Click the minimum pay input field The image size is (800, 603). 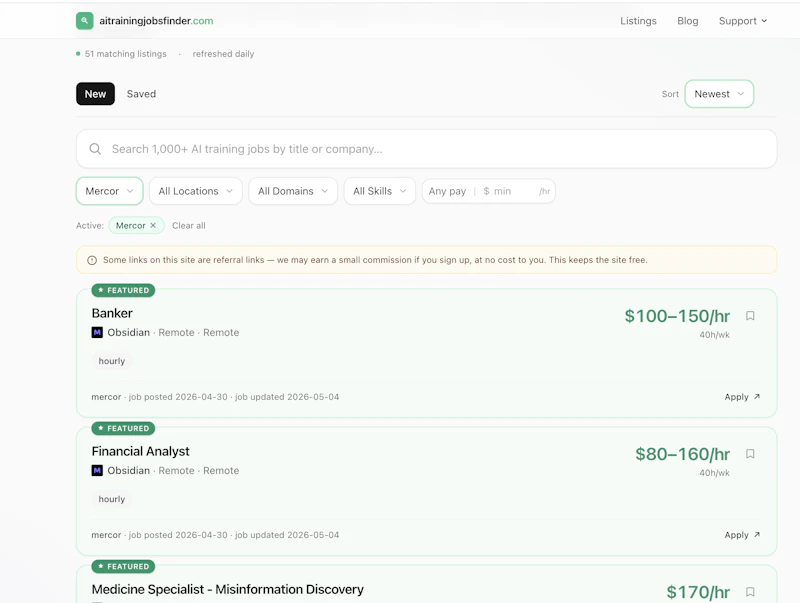coord(513,191)
